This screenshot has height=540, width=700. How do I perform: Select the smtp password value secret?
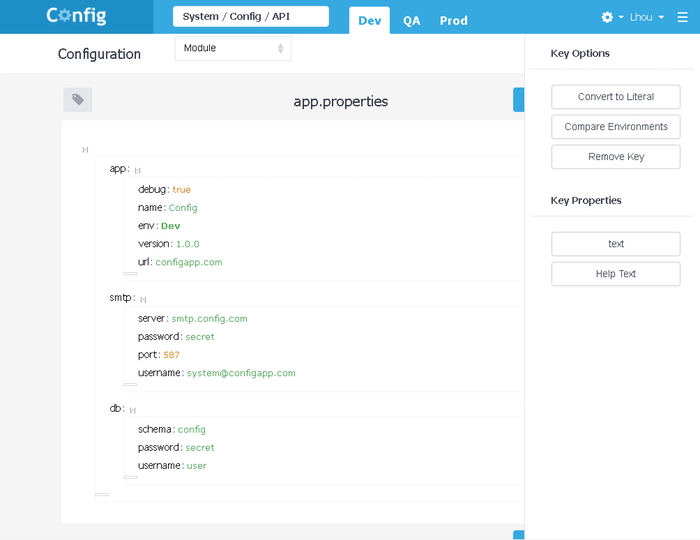pyautogui.click(x=200, y=337)
